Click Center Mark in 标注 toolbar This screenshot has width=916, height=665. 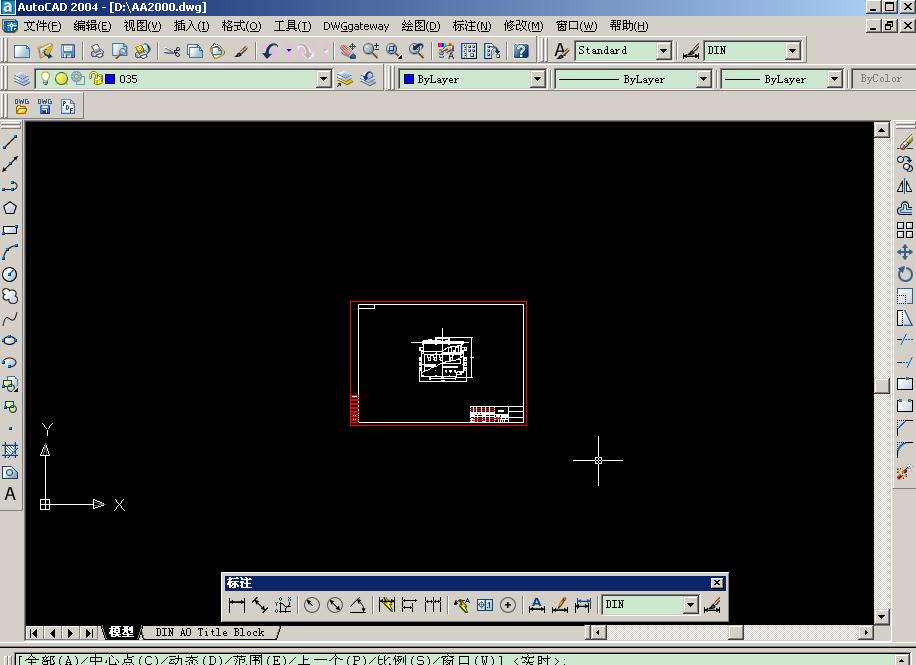pos(508,605)
